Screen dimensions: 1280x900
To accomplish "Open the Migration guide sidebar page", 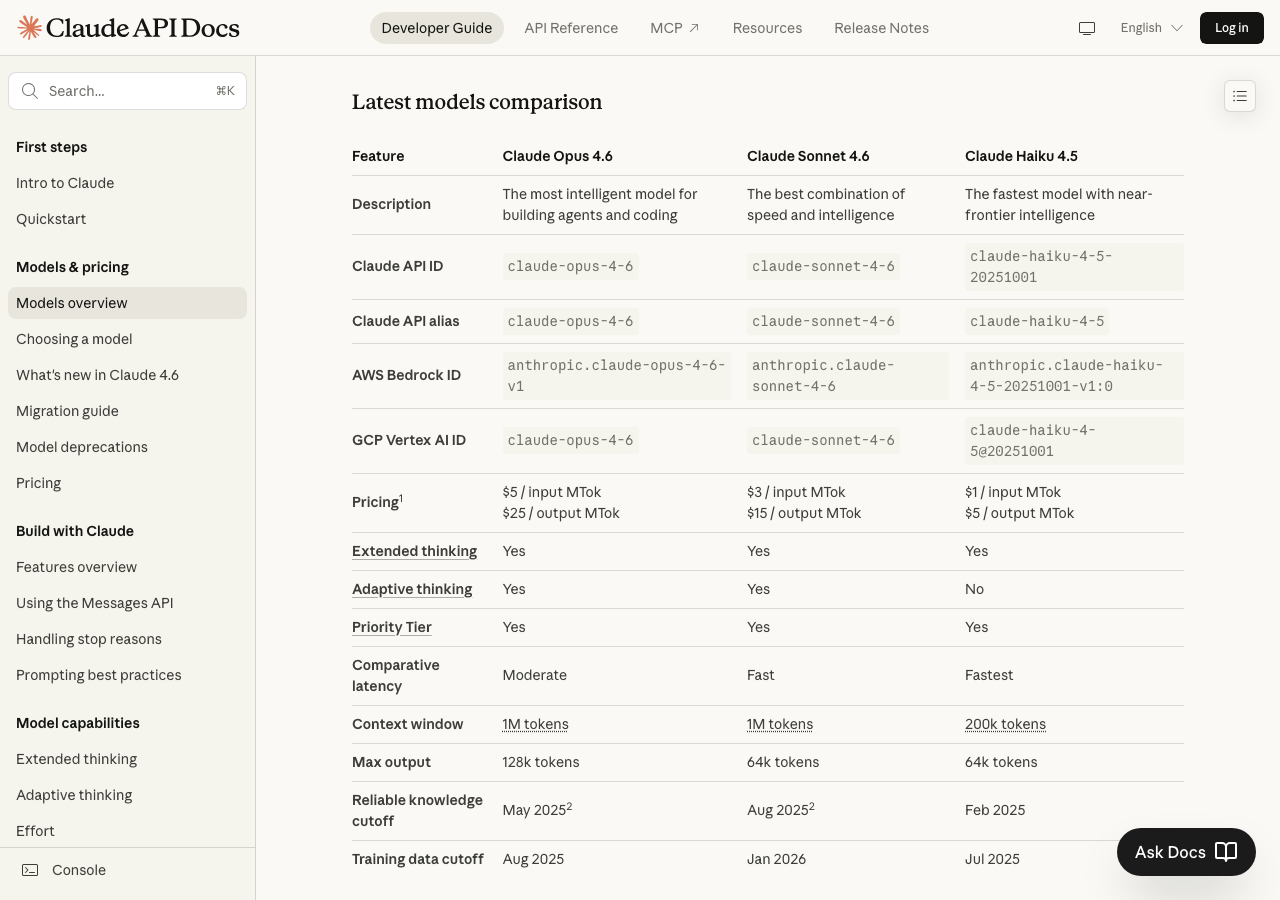I will click(67, 411).
